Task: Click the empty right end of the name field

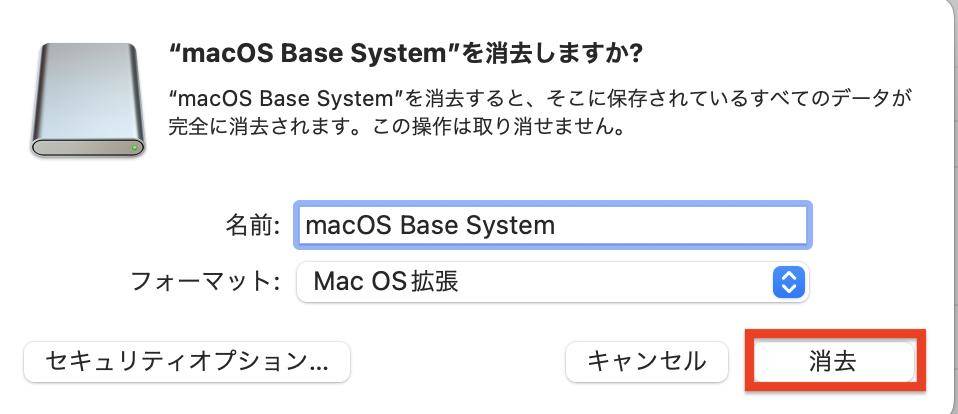Action: [740, 225]
